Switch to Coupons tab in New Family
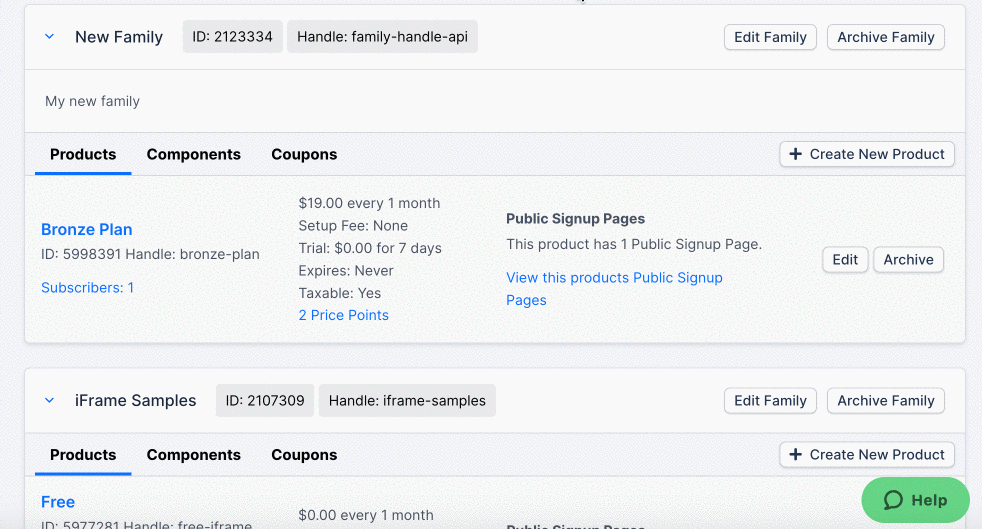The height and width of the screenshot is (529, 982). pyautogui.click(x=304, y=154)
